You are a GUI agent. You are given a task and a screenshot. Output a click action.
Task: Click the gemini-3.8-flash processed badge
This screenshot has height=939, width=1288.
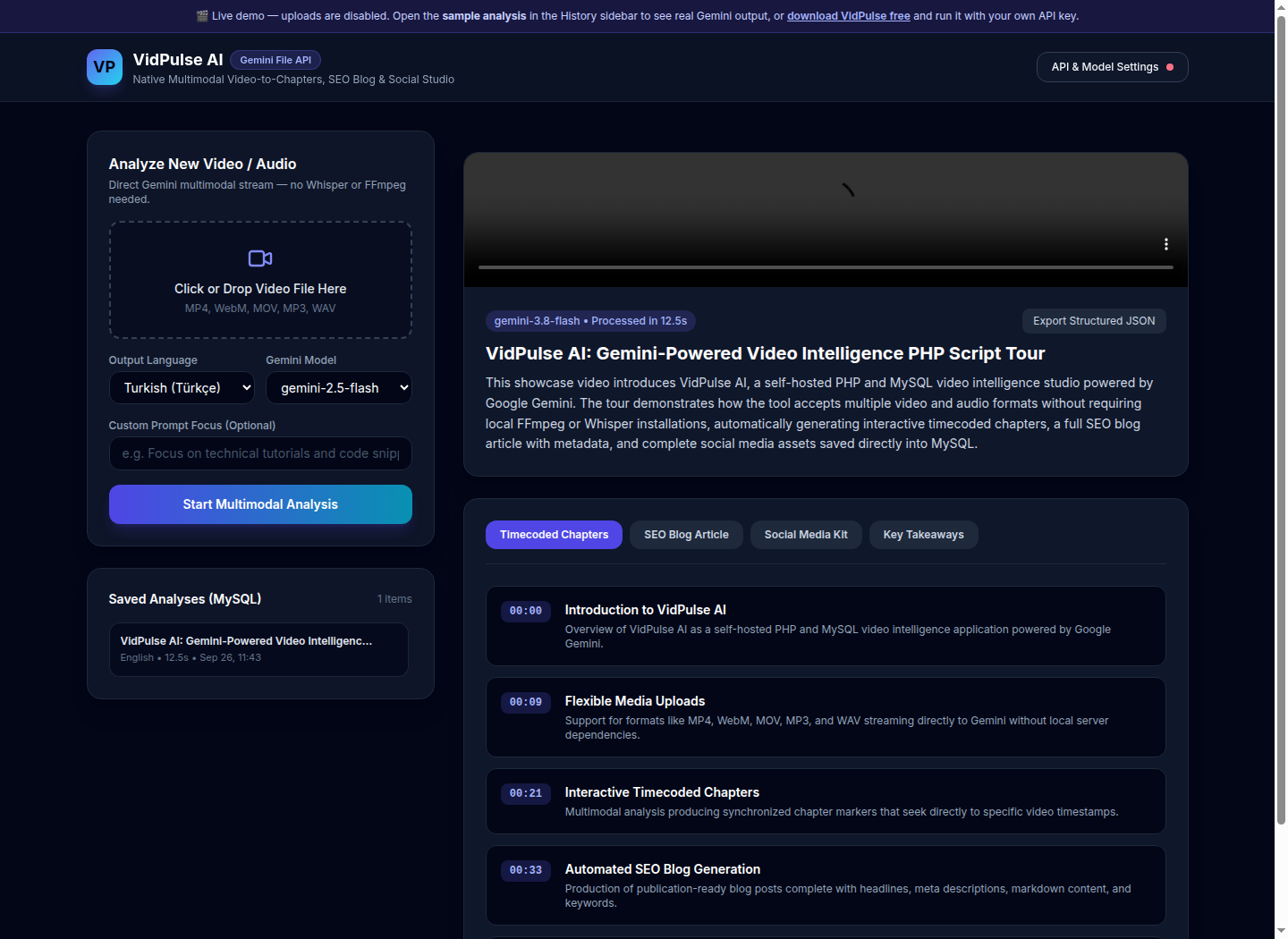point(590,321)
